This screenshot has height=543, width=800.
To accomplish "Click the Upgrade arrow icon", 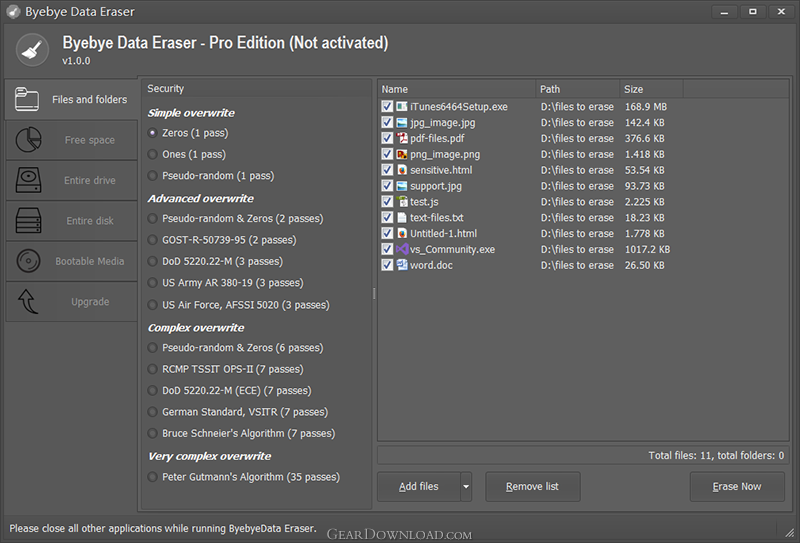I will (x=27, y=301).
